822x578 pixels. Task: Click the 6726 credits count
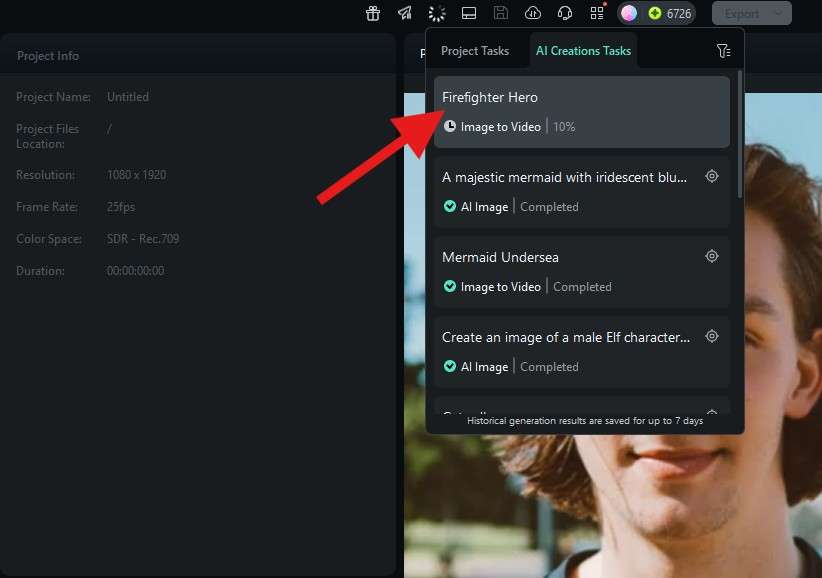point(679,14)
